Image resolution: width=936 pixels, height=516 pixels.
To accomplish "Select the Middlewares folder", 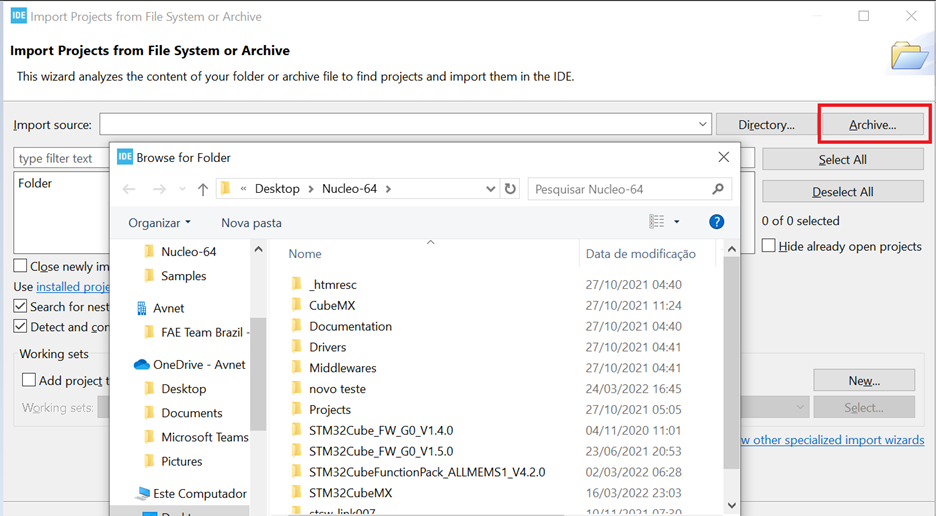I will (343, 368).
